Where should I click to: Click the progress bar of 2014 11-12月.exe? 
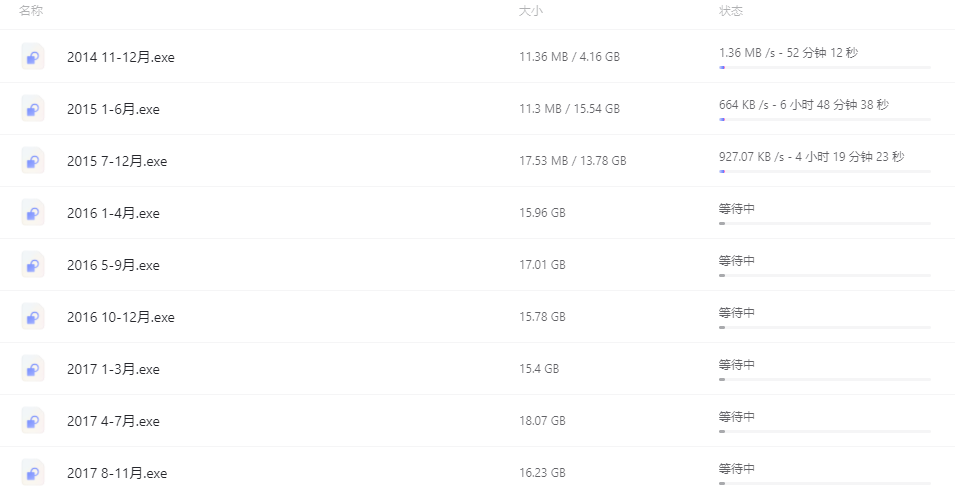click(825, 67)
